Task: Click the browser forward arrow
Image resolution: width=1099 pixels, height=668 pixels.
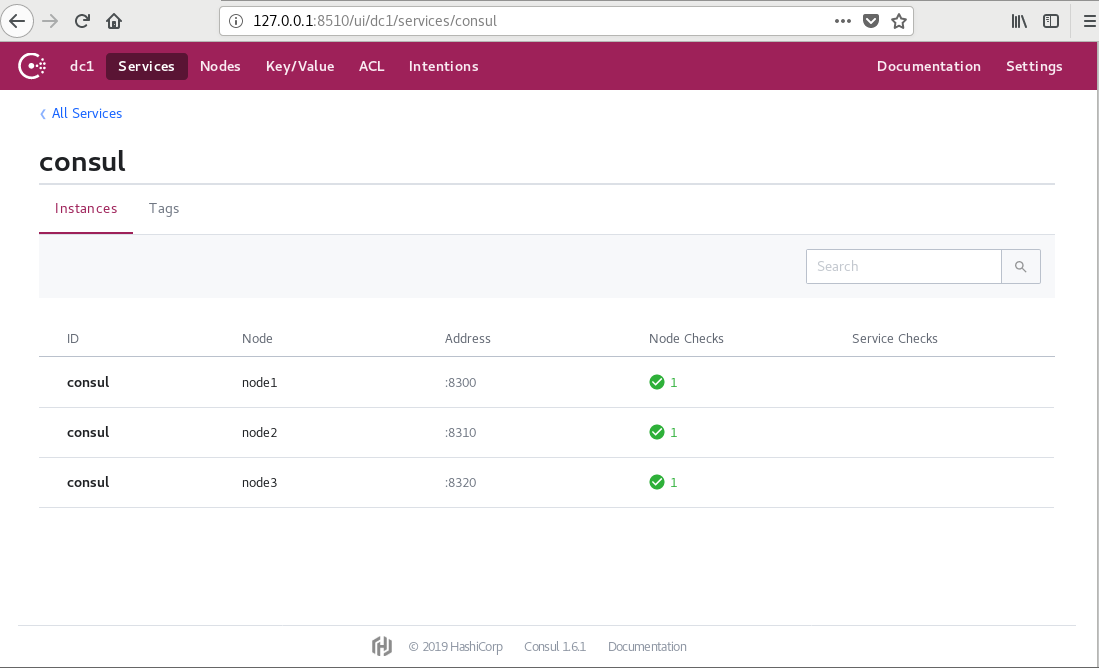Action: coord(50,21)
